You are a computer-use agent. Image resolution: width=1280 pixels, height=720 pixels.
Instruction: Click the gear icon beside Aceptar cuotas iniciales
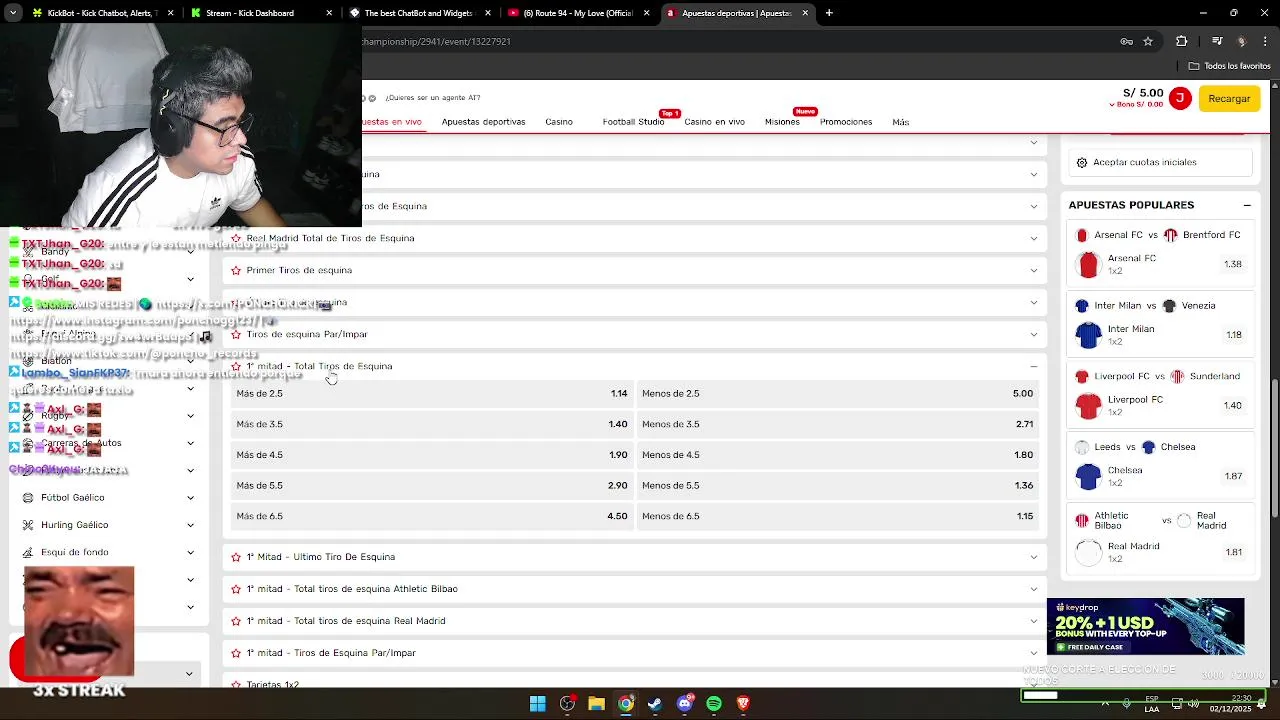click(x=1082, y=162)
